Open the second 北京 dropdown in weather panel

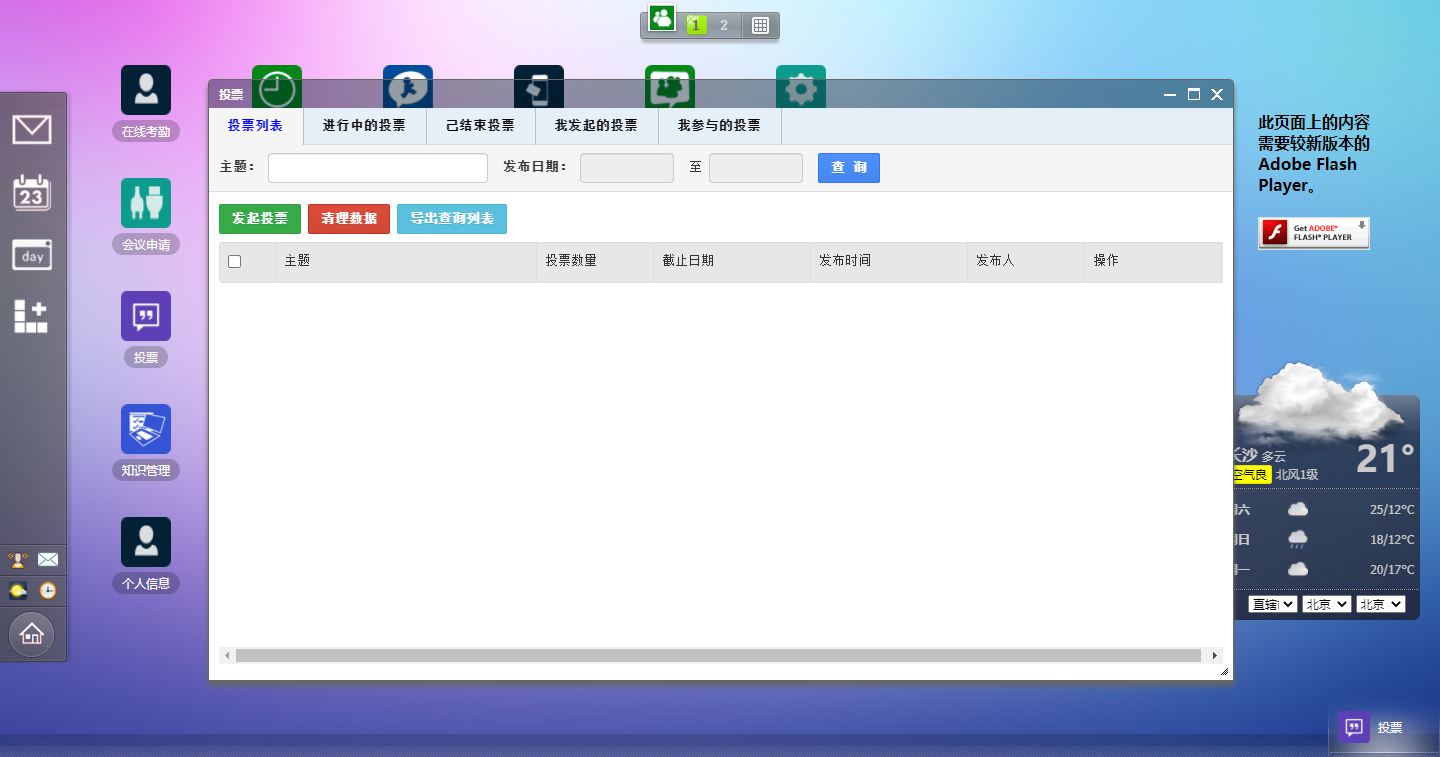(1380, 603)
